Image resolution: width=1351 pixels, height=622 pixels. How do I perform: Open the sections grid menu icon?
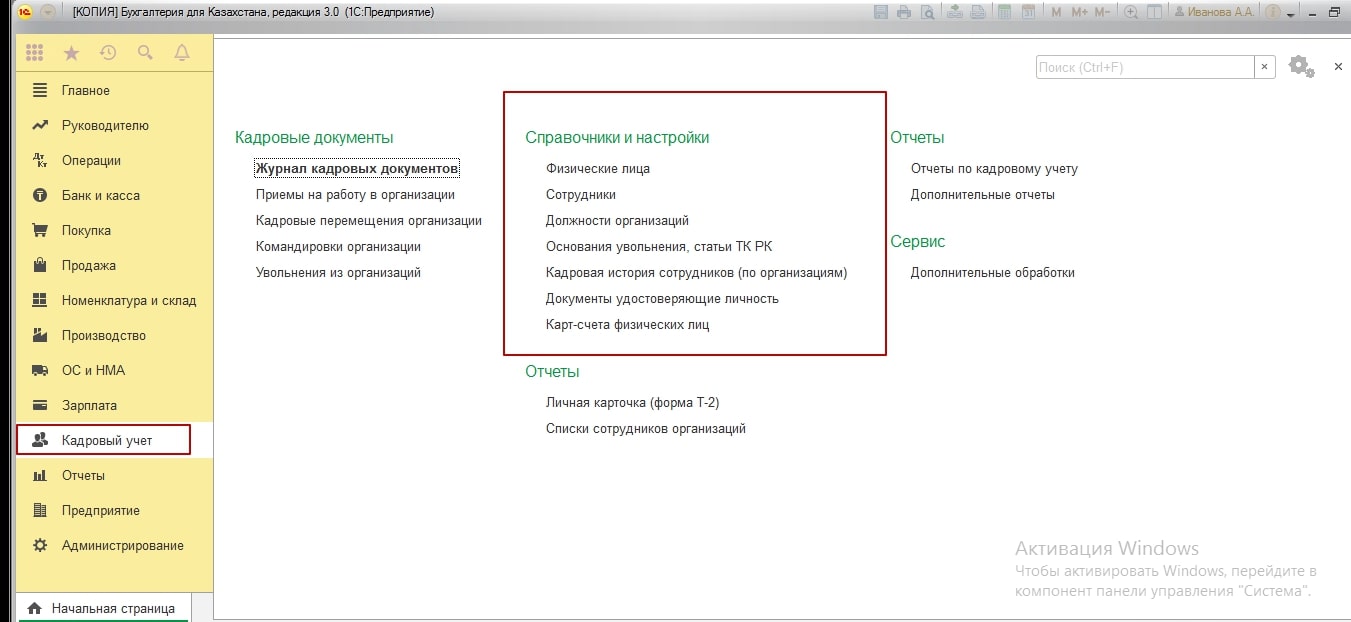click(x=35, y=53)
